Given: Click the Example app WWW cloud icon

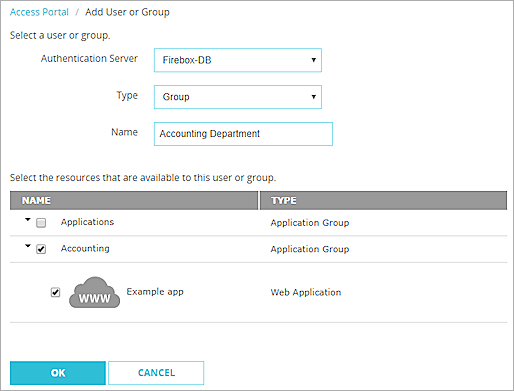Looking at the screenshot, I should (94, 292).
